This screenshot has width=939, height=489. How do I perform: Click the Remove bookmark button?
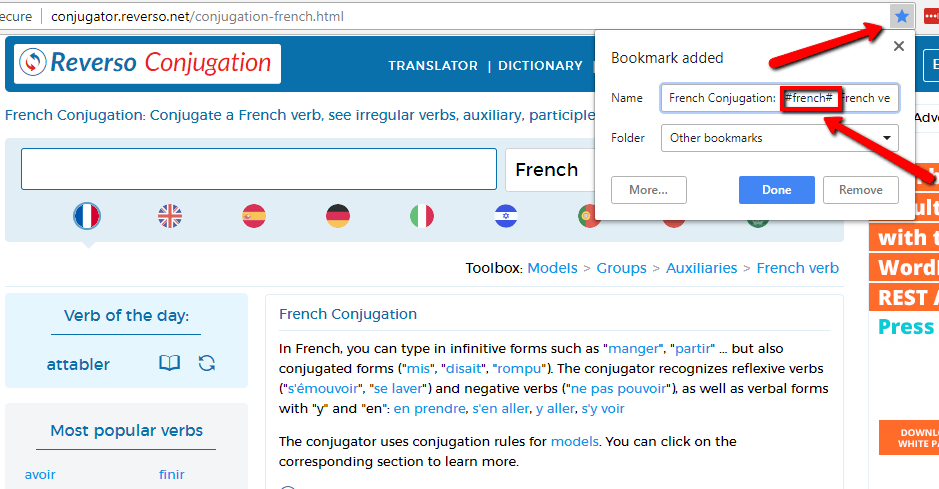click(x=860, y=190)
